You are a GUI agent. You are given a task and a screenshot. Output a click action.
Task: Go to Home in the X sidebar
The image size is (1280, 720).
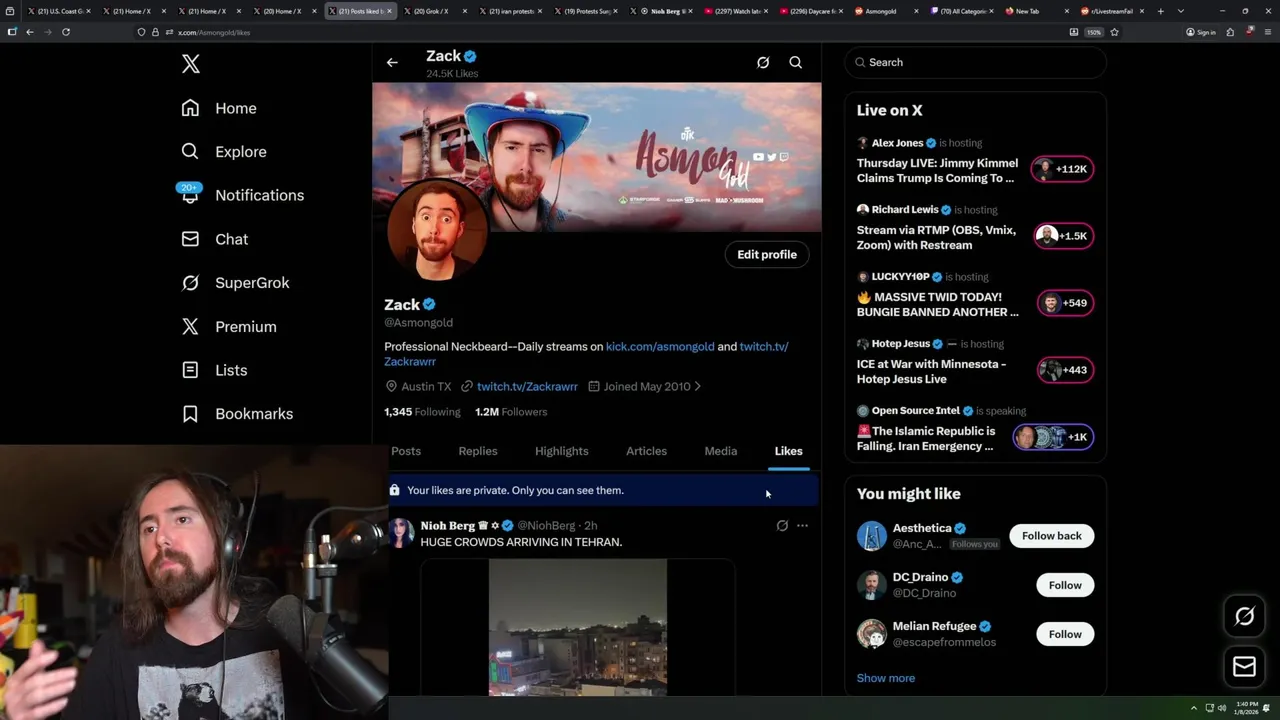[219, 108]
